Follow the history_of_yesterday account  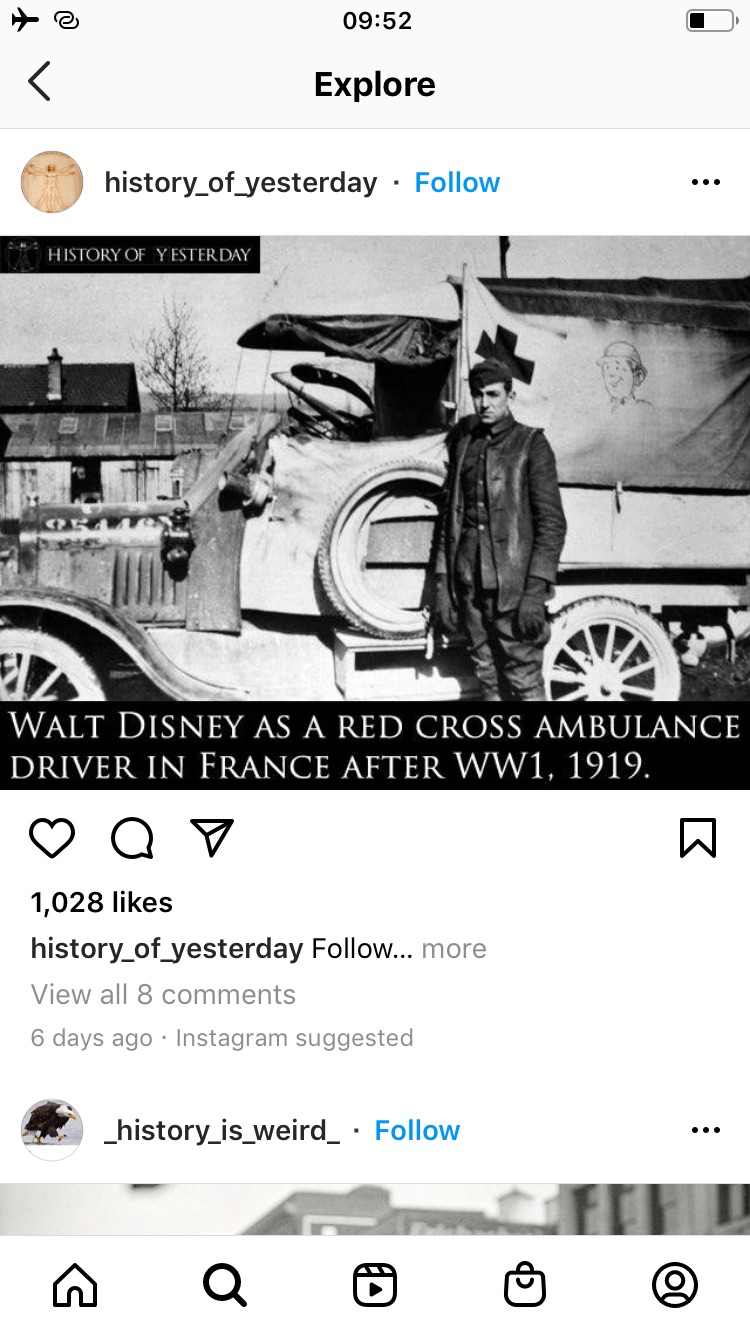click(x=457, y=182)
